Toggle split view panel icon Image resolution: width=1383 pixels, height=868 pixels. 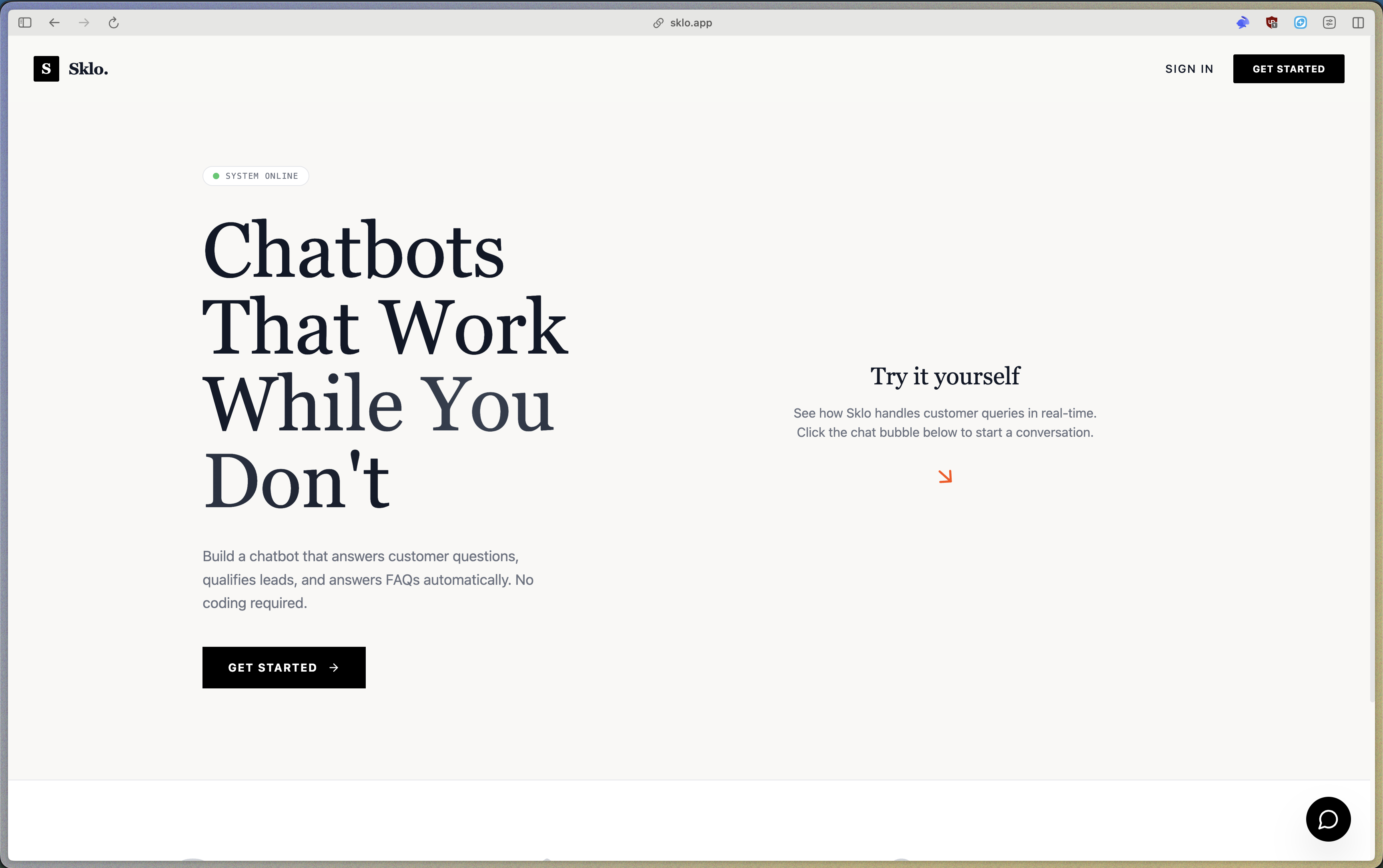pos(1358,23)
